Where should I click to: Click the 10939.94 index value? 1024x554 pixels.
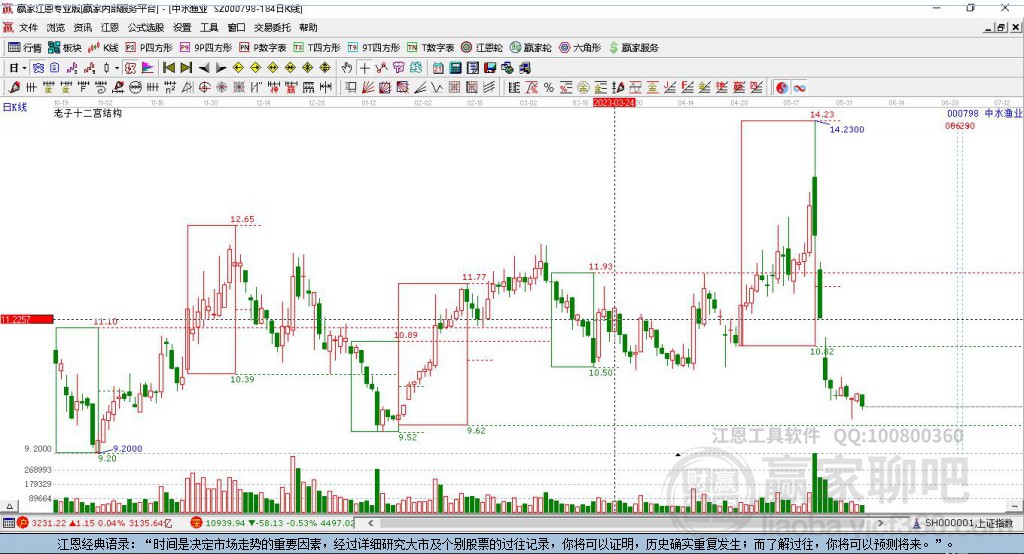pos(227,523)
